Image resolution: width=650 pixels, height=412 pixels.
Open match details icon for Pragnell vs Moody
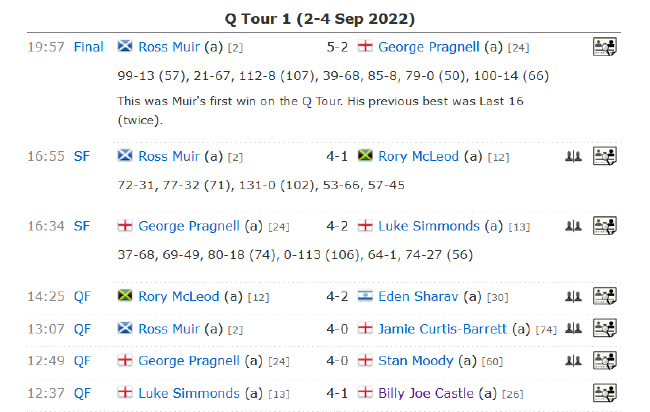(x=604, y=360)
